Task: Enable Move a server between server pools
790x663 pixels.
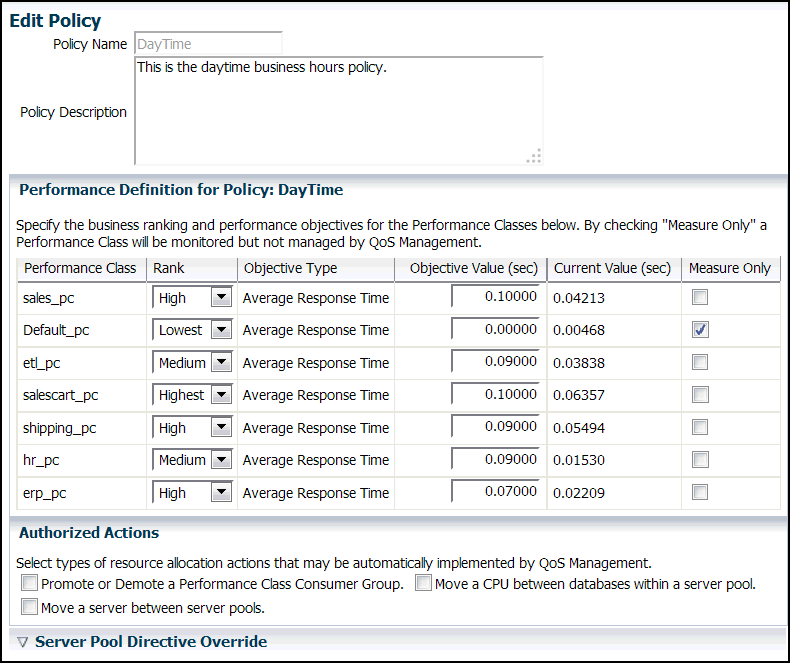Action: (30, 607)
